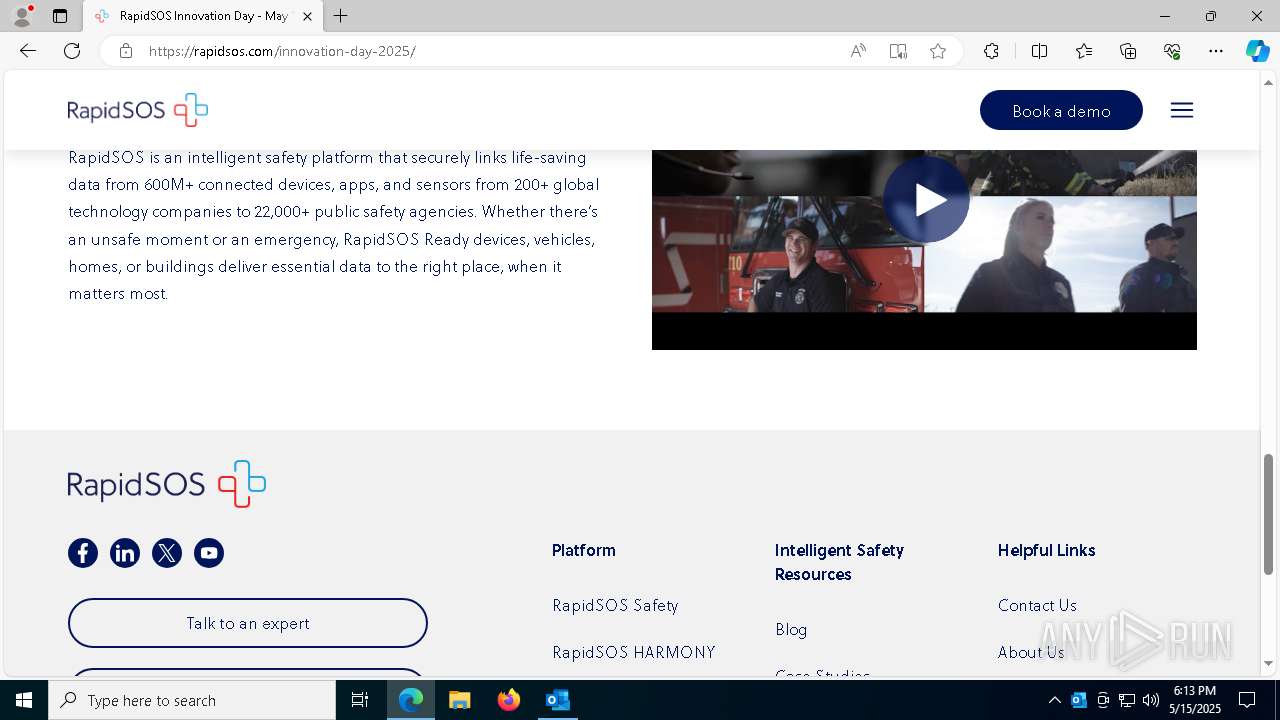This screenshot has height=720, width=1280.
Task: Click the vertical page scrollbar
Action: 1269,514
